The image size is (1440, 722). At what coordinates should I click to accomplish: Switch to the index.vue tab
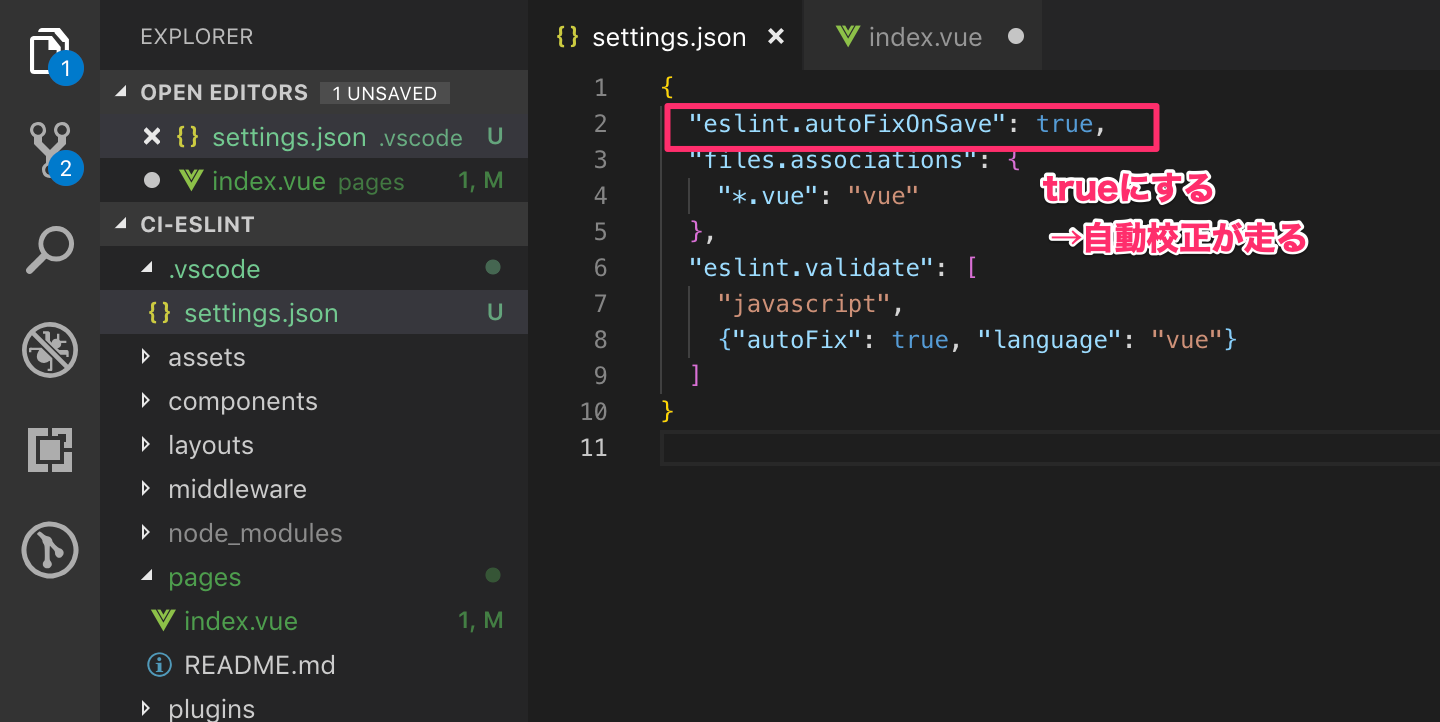923,37
